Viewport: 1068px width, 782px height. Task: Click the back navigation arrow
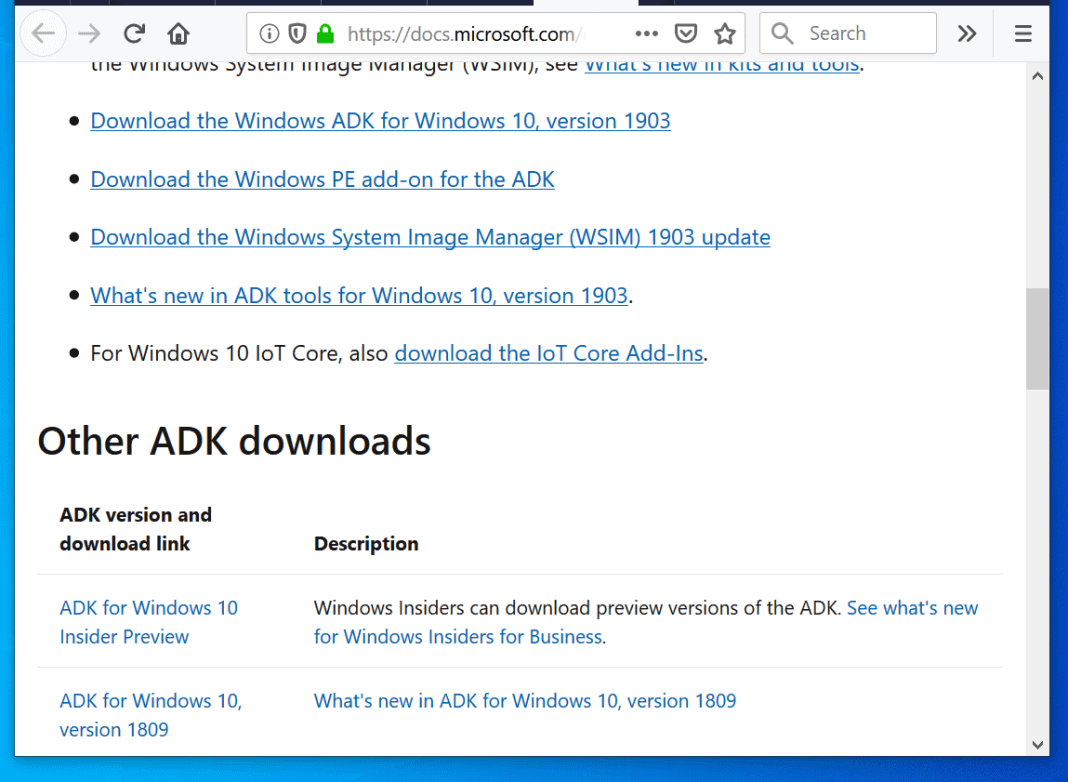pyautogui.click(x=43, y=33)
